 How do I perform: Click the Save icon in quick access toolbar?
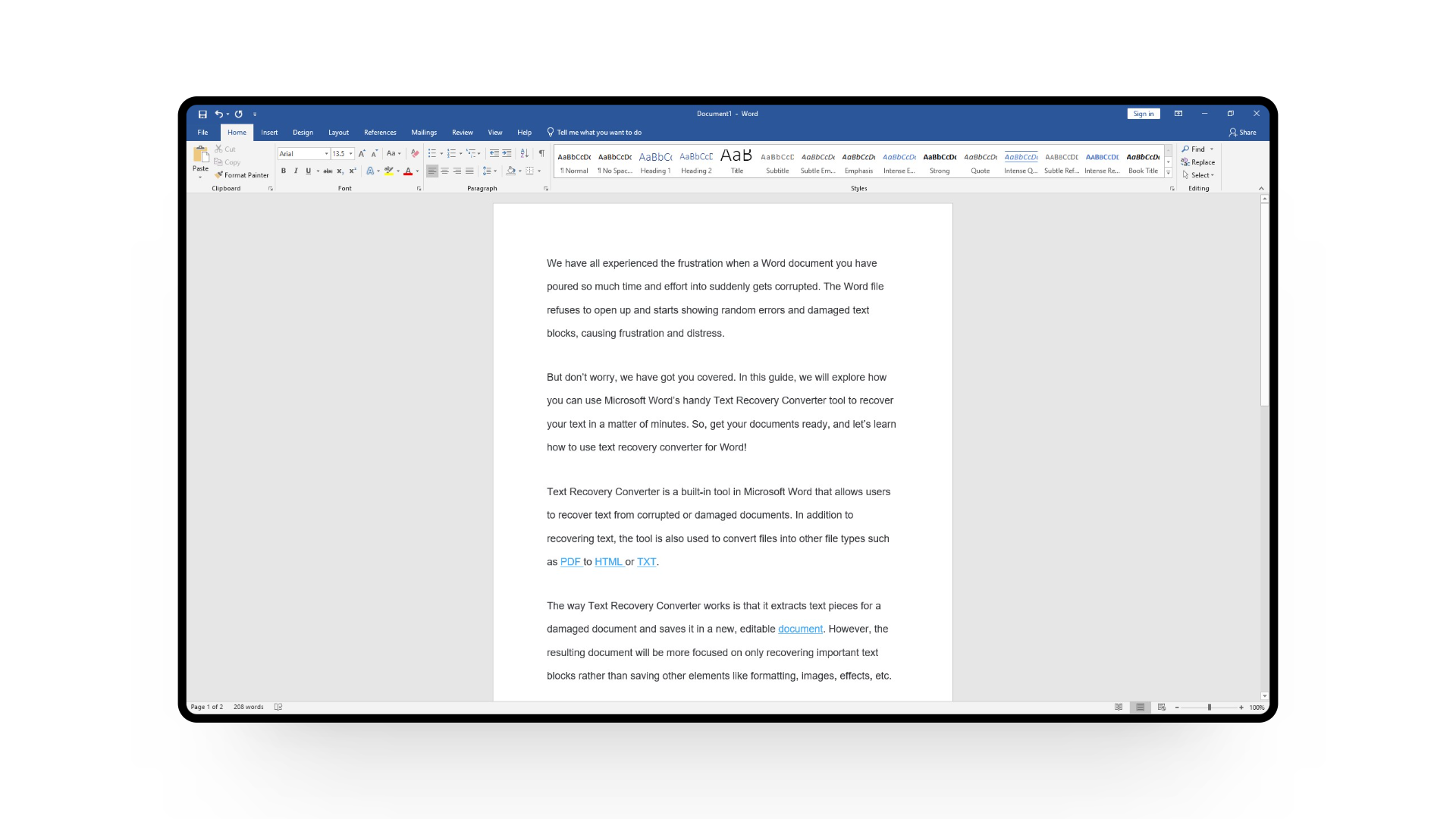pos(202,114)
